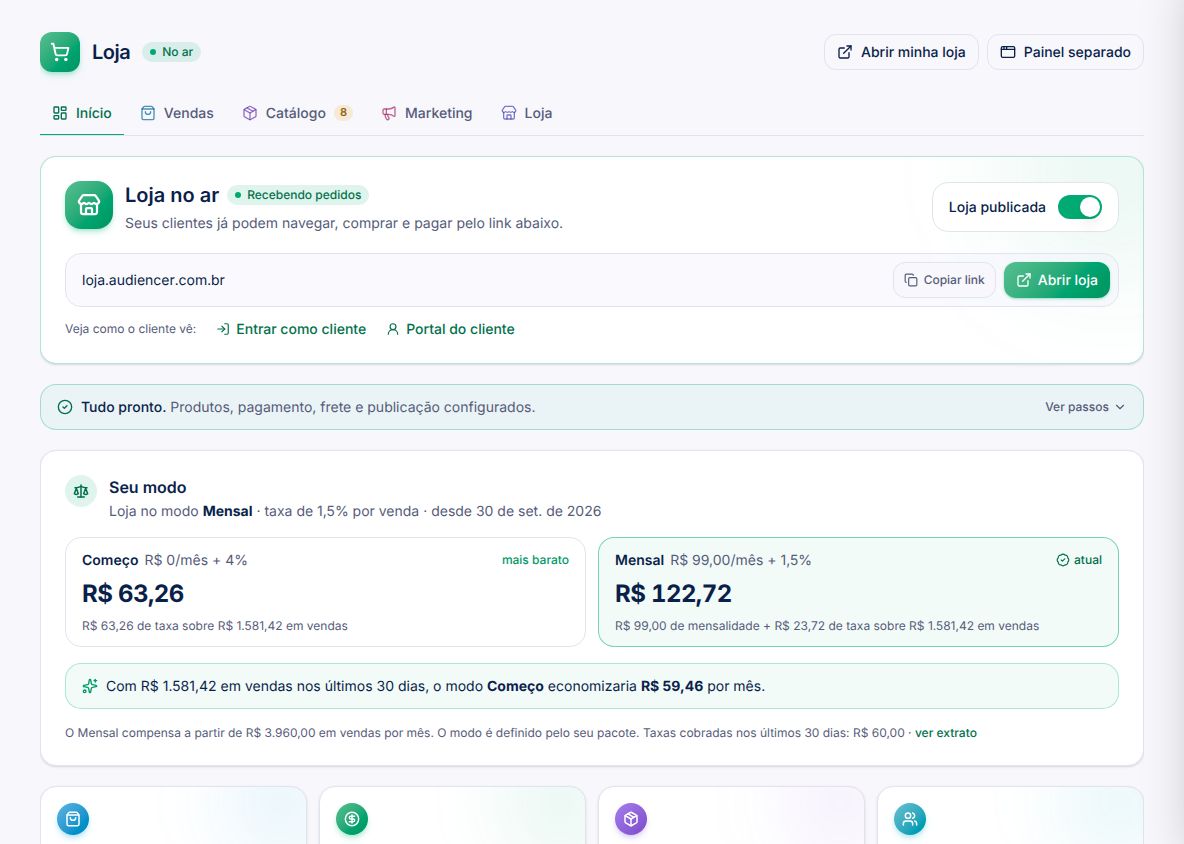Image resolution: width=1184 pixels, height=844 pixels.
Task: Click the Entrar como cliente link
Action: [291, 329]
